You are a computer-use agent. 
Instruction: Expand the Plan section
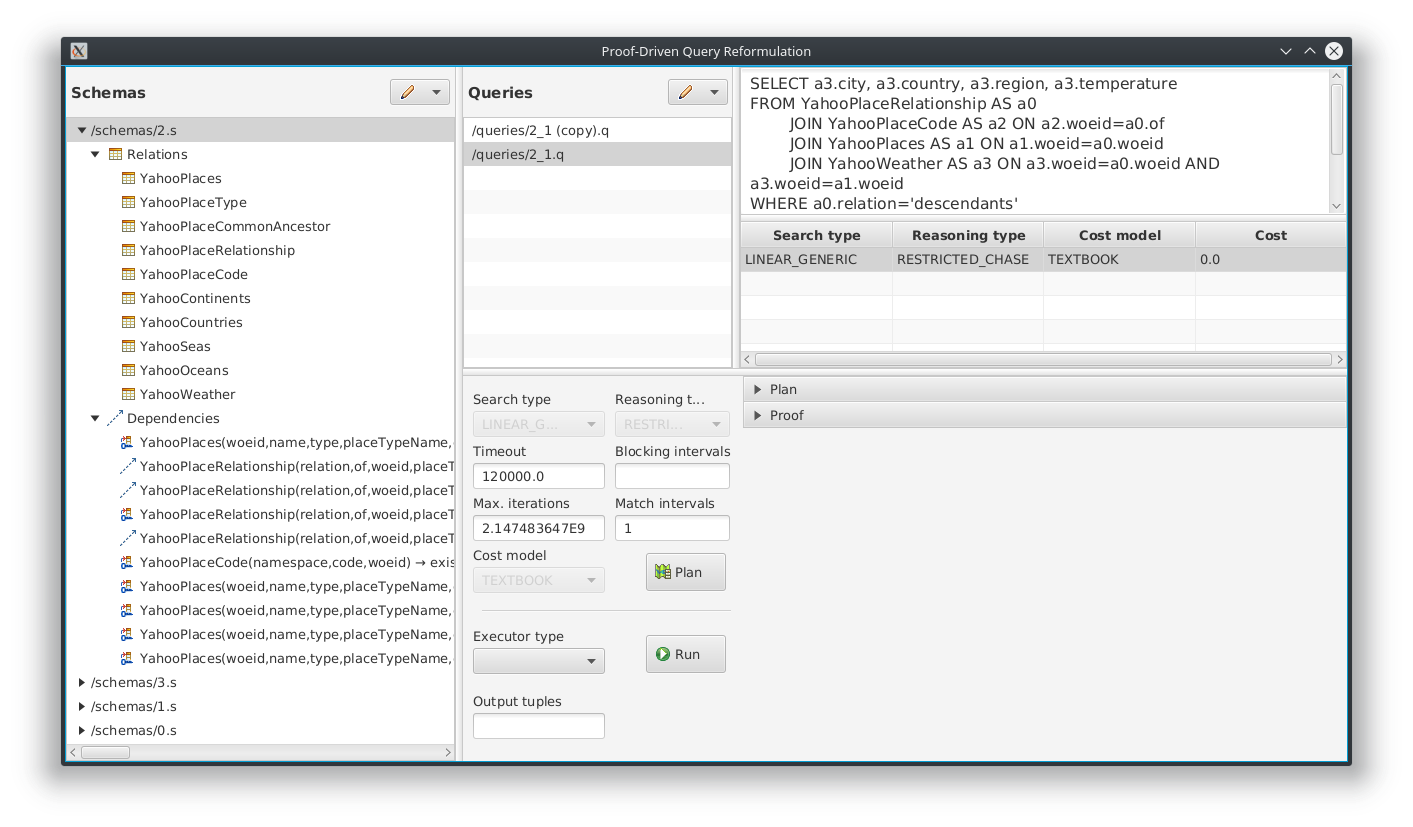point(758,389)
